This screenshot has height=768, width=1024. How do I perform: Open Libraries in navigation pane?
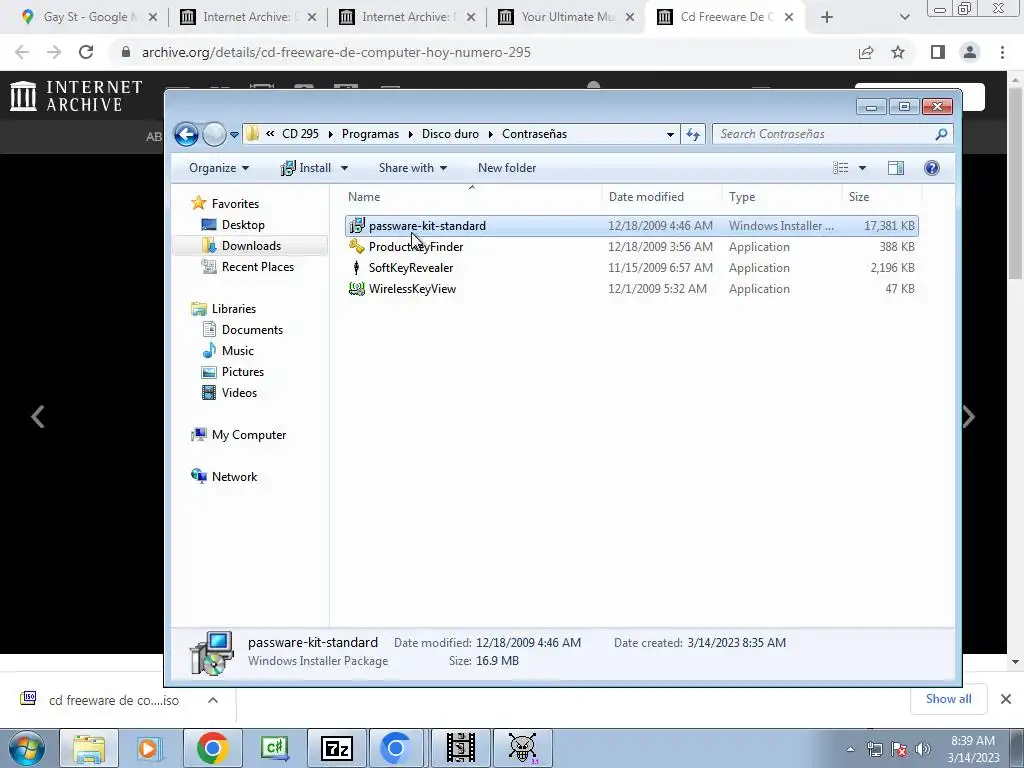tap(234, 309)
